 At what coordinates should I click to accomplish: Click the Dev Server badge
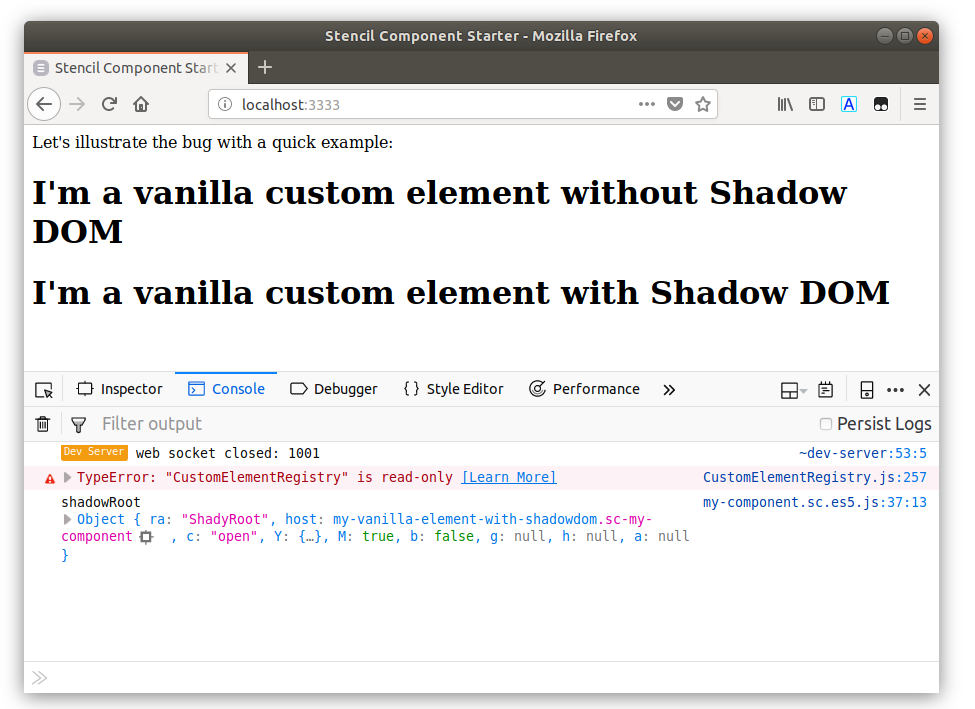[95, 452]
